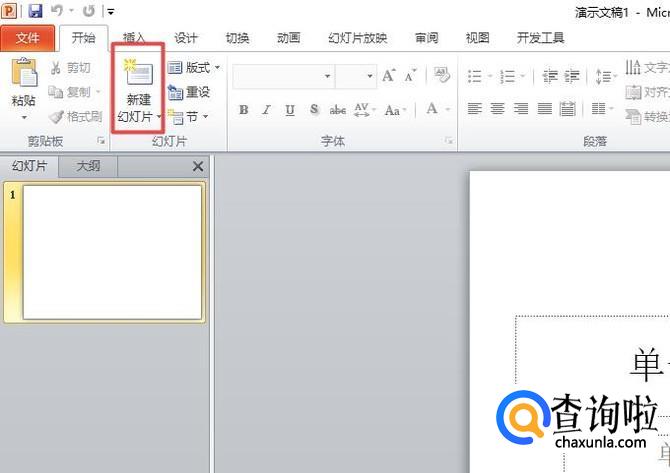This screenshot has width=670, height=473.
Task: Open the Developer (开发工具) tab
Action: tap(541, 38)
